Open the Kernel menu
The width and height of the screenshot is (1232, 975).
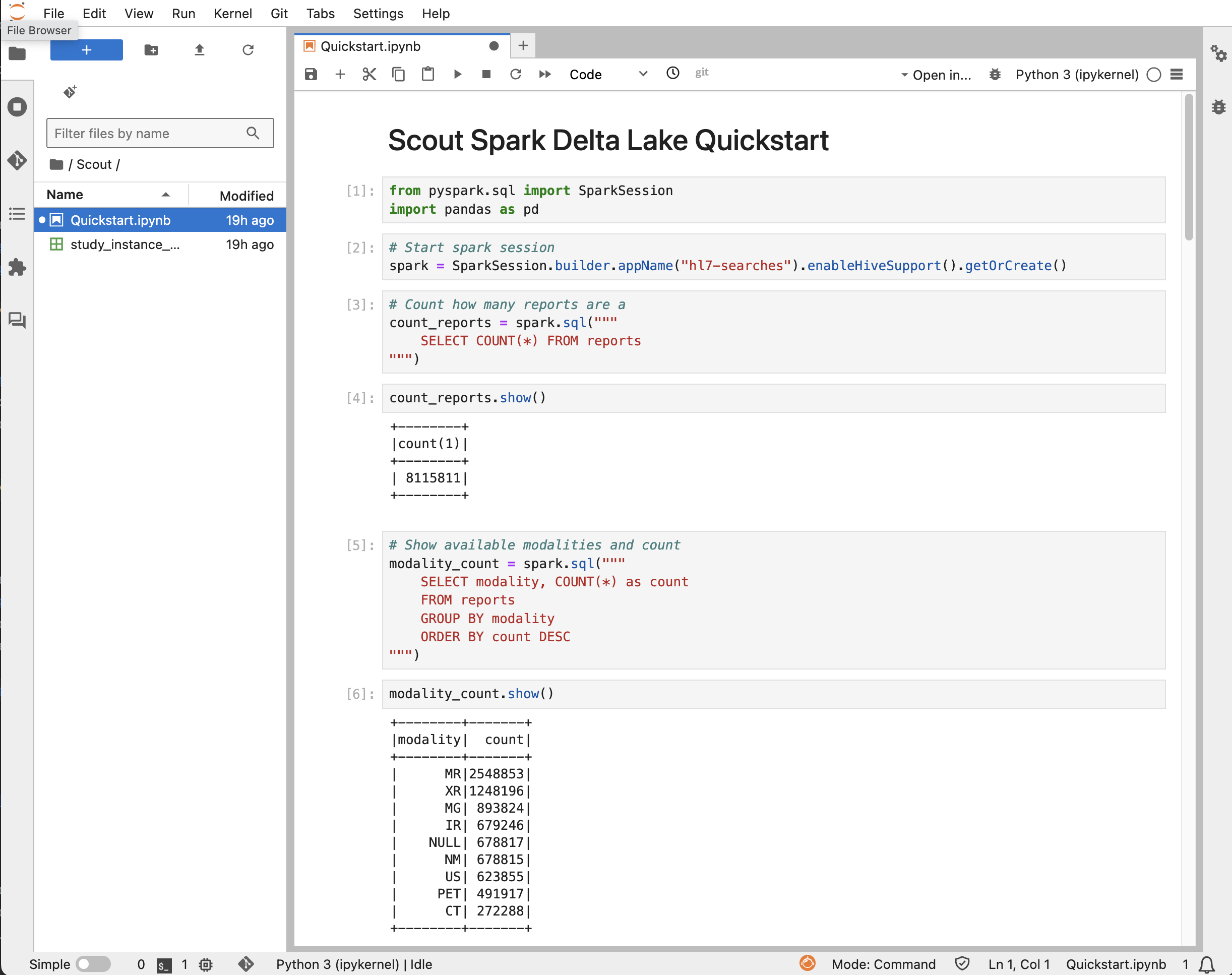[x=233, y=13]
